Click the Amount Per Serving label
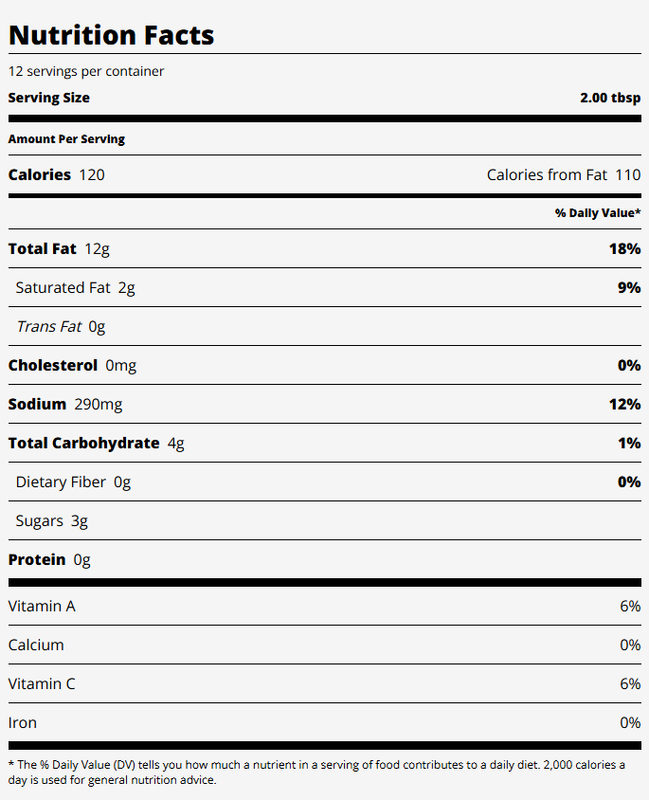The image size is (649, 800). pos(66,139)
